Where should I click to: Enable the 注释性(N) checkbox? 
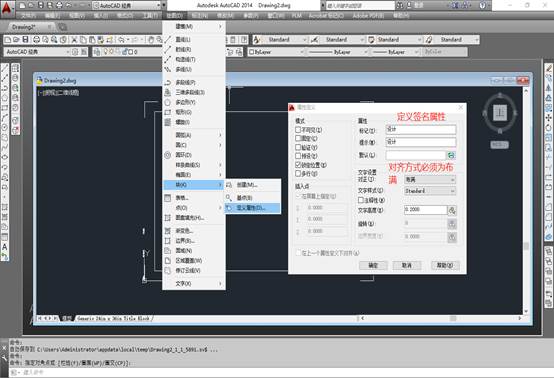pyautogui.click(x=361, y=200)
